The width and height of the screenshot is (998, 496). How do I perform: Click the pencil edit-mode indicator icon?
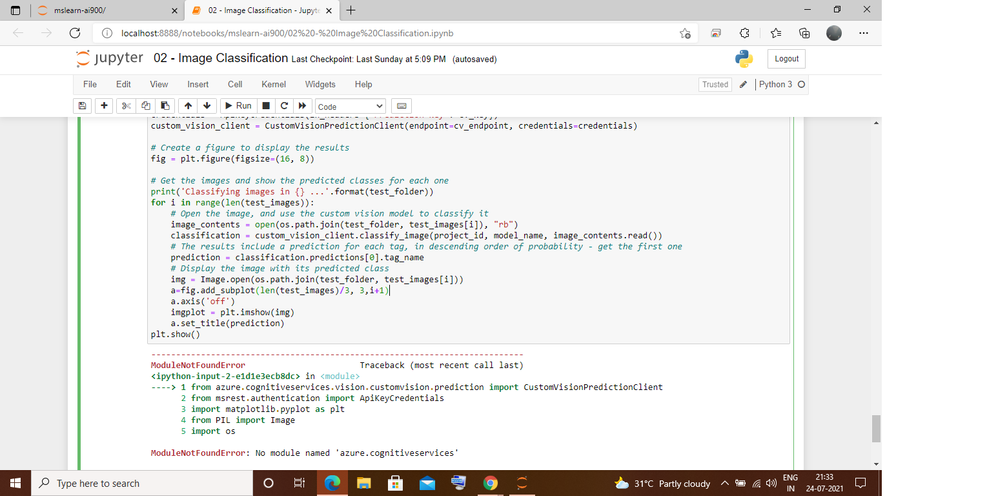[743, 84]
